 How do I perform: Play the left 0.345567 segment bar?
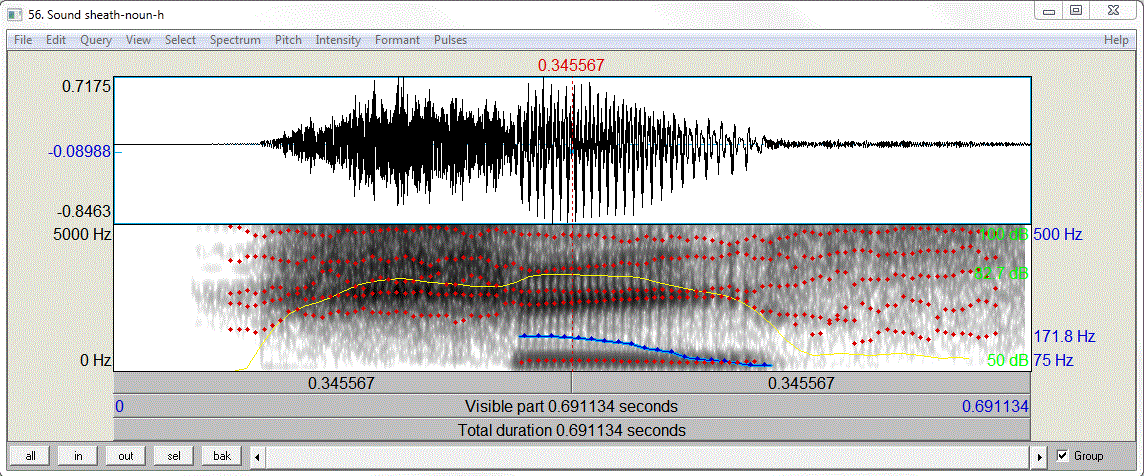tap(343, 383)
